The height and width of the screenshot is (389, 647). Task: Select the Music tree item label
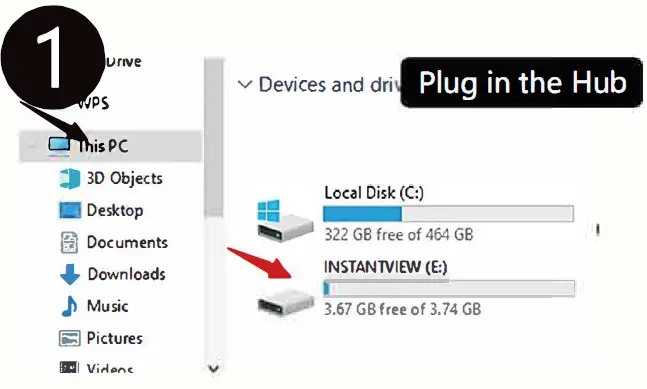click(x=107, y=306)
